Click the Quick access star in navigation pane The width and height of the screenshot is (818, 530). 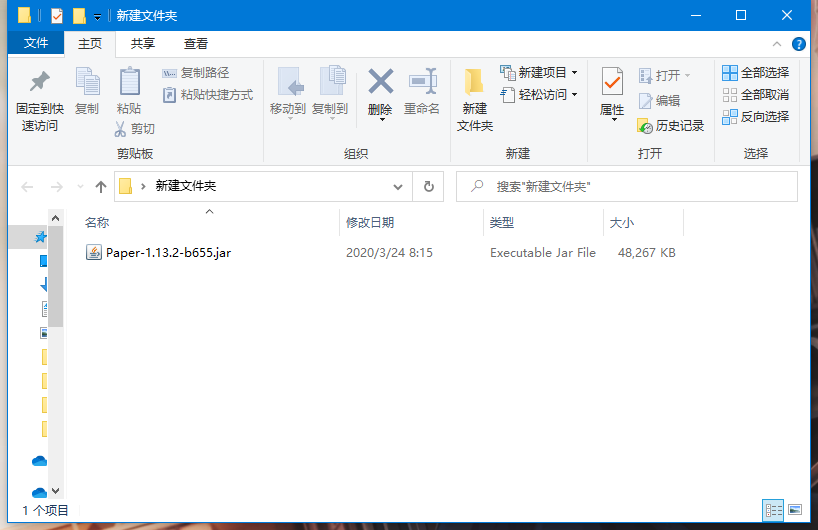click(x=40, y=237)
